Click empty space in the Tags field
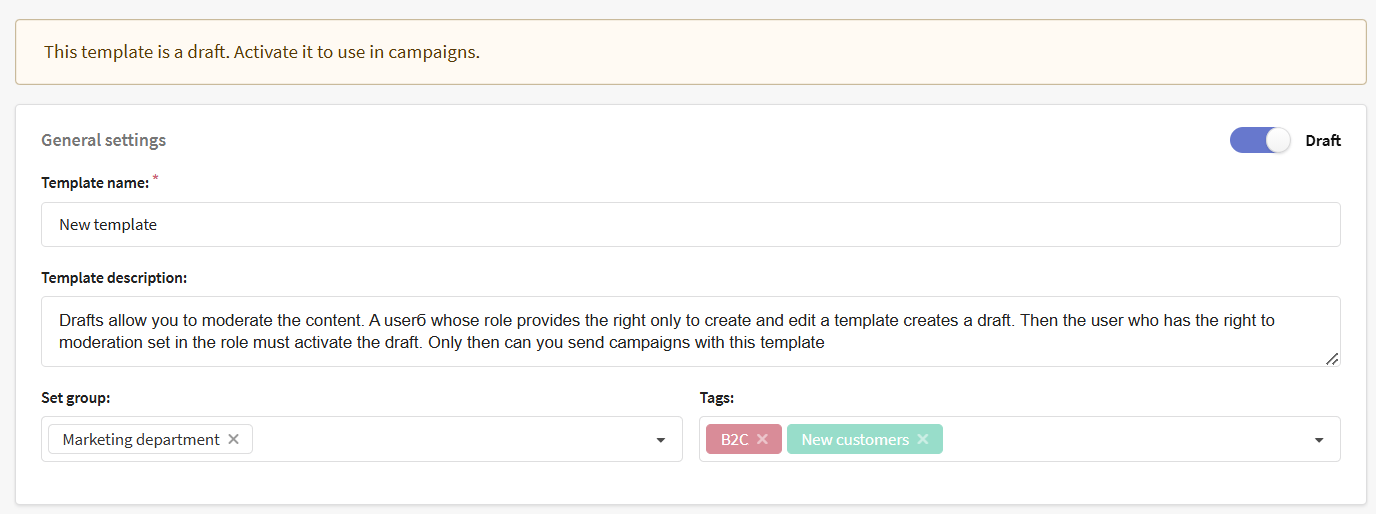 (1120, 439)
